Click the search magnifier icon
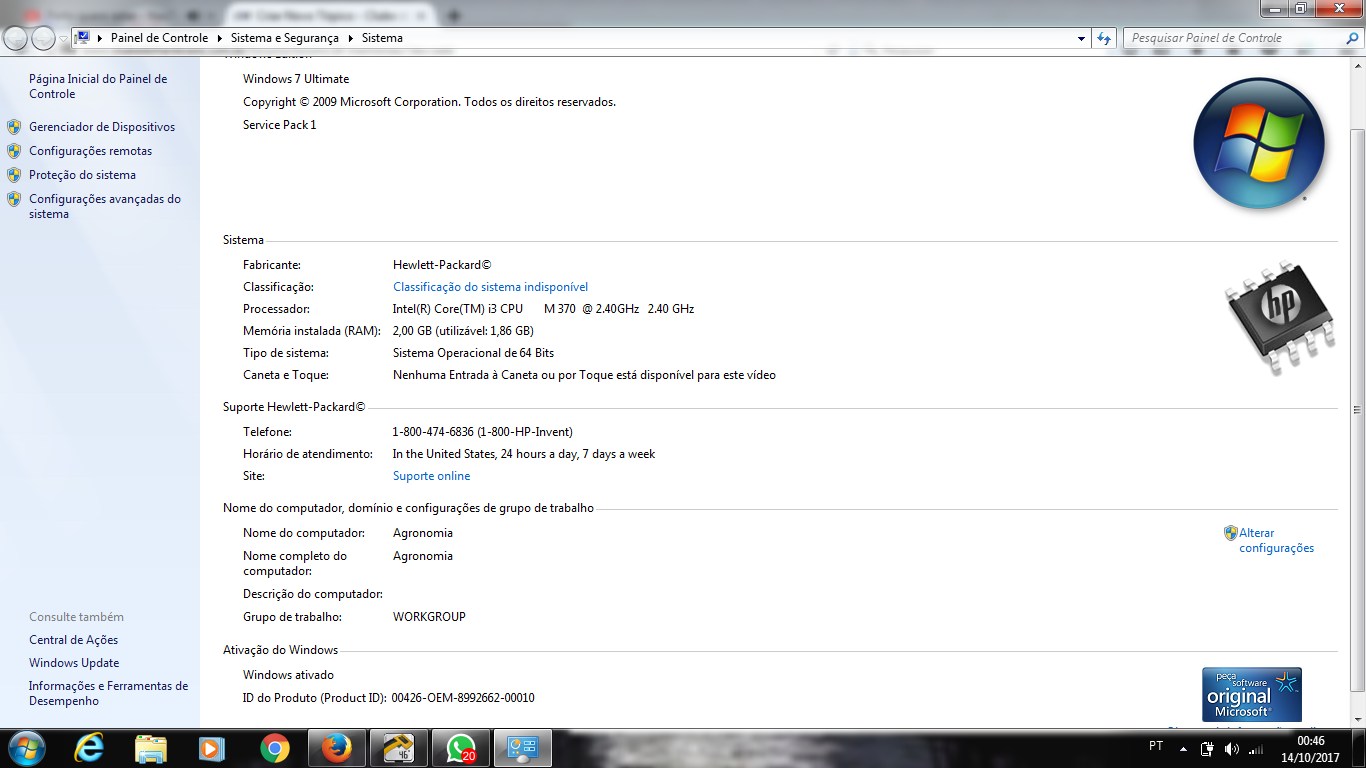1366x768 pixels. click(1353, 38)
